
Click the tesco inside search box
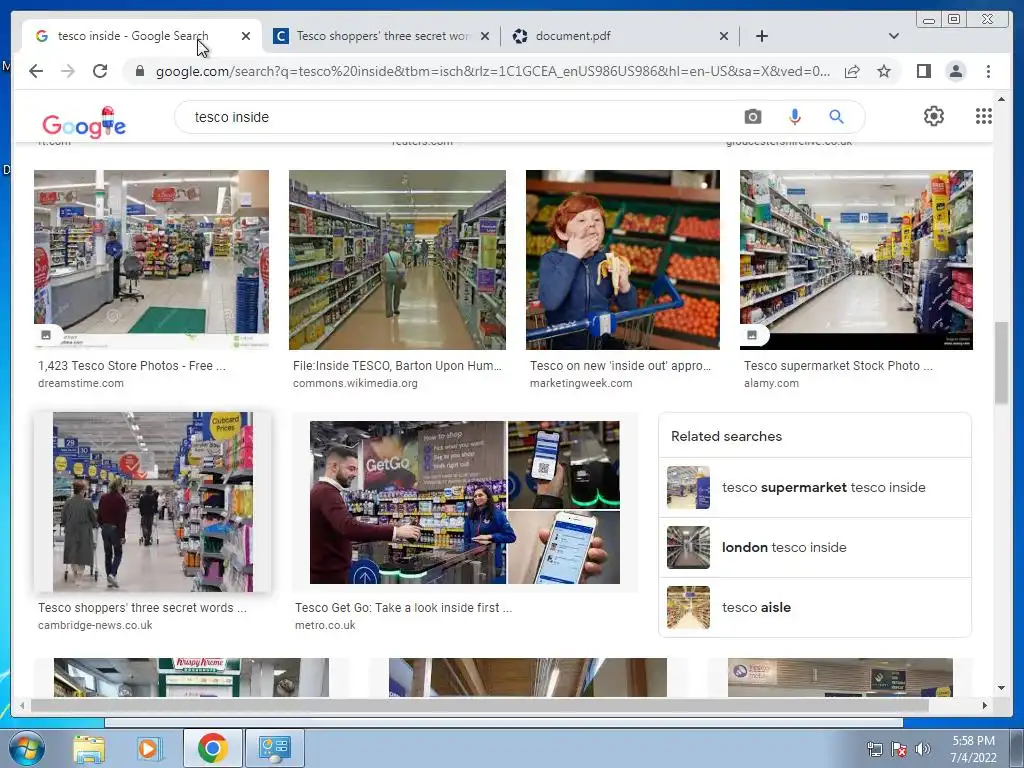click(457, 117)
